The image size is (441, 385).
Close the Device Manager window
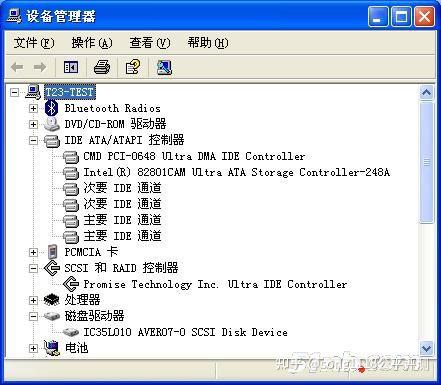tap(424, 16)
